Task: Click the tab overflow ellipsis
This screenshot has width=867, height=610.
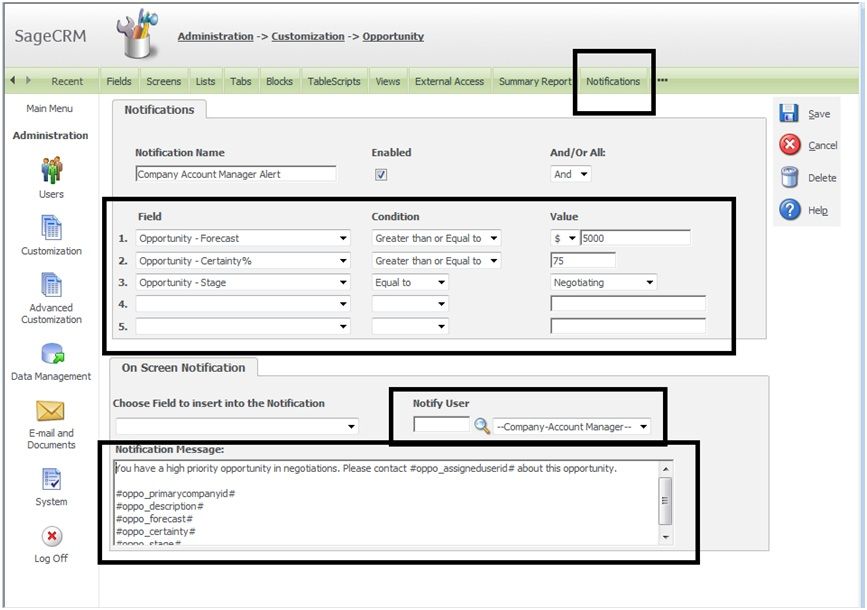Action: pyautogui.click(x=662, y=80)
